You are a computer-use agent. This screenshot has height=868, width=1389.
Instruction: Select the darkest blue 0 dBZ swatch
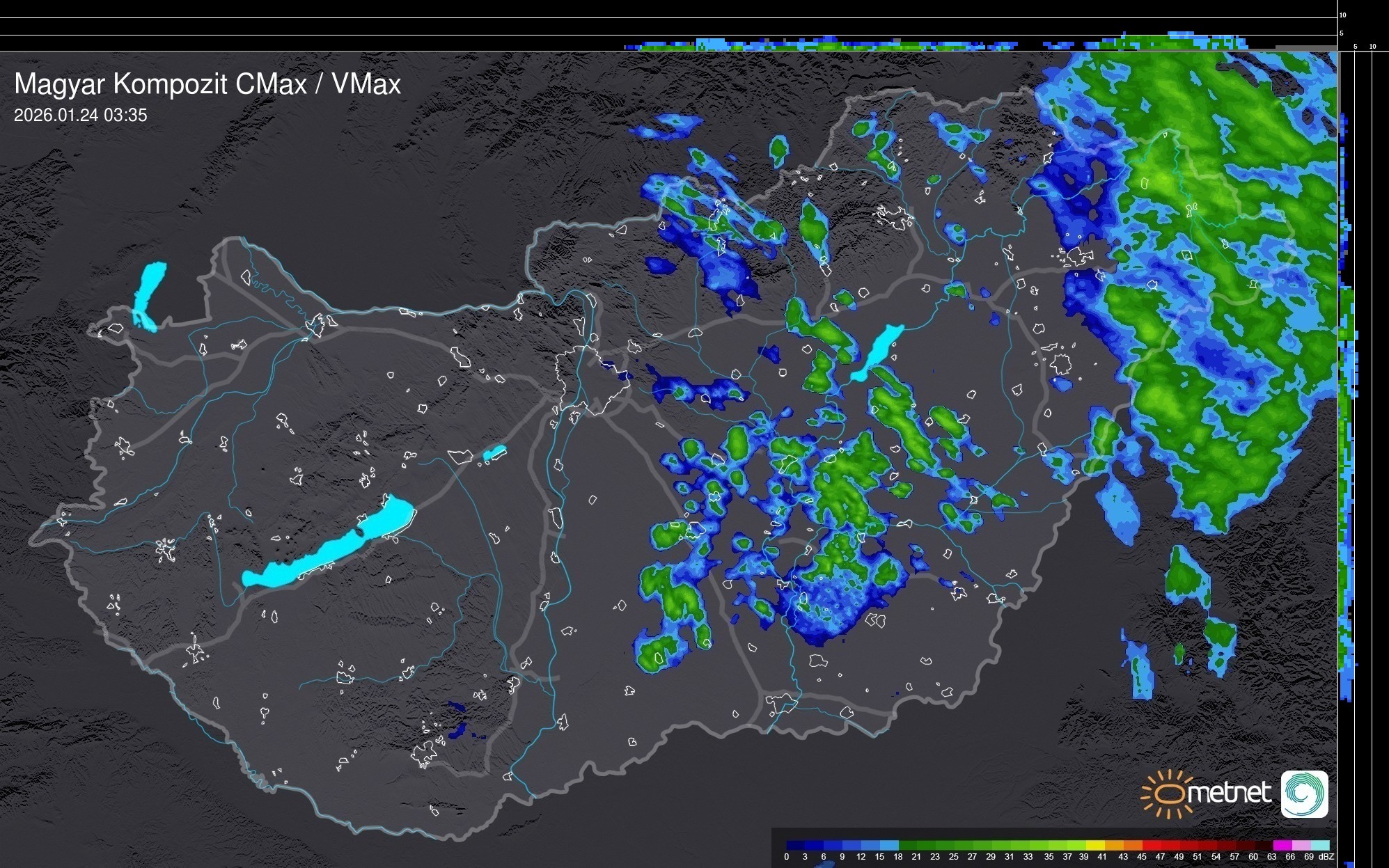tap(795, 845)
